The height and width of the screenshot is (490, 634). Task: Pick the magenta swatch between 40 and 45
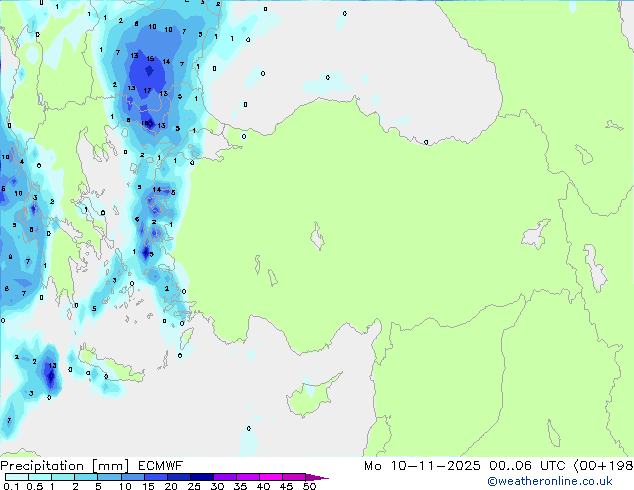pyautogui.click(x=271, y=477)
